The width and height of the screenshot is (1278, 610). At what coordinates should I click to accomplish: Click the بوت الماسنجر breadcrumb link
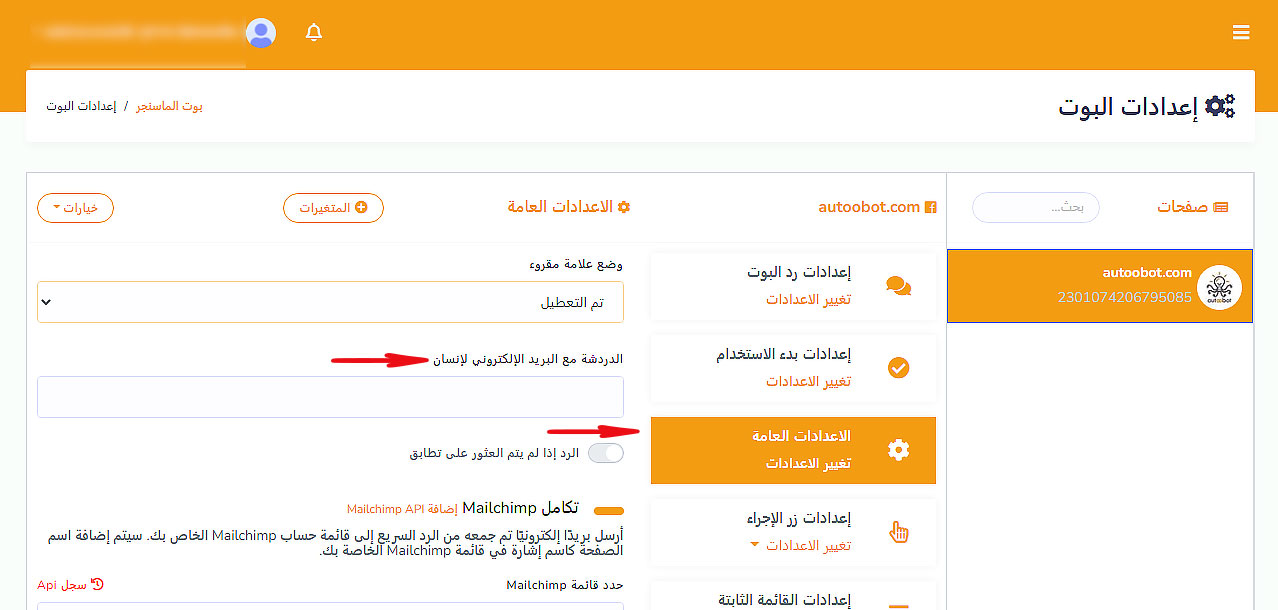tap(169, 106)
